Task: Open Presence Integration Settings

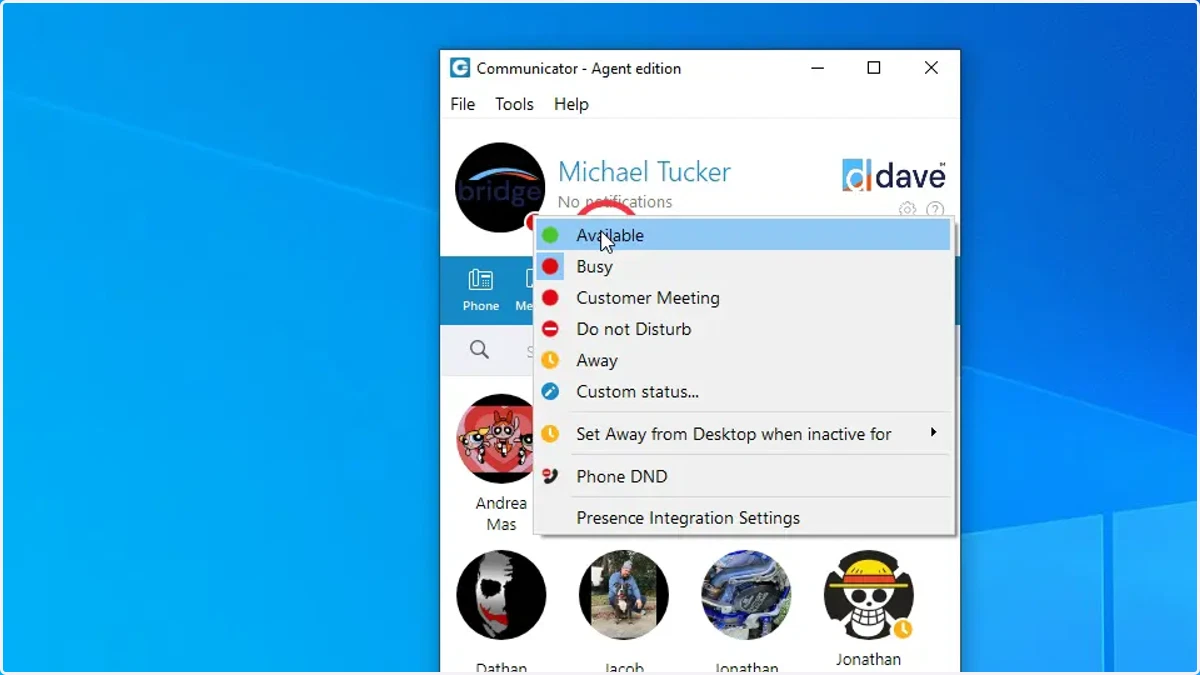Action: [x=743, y=518]
